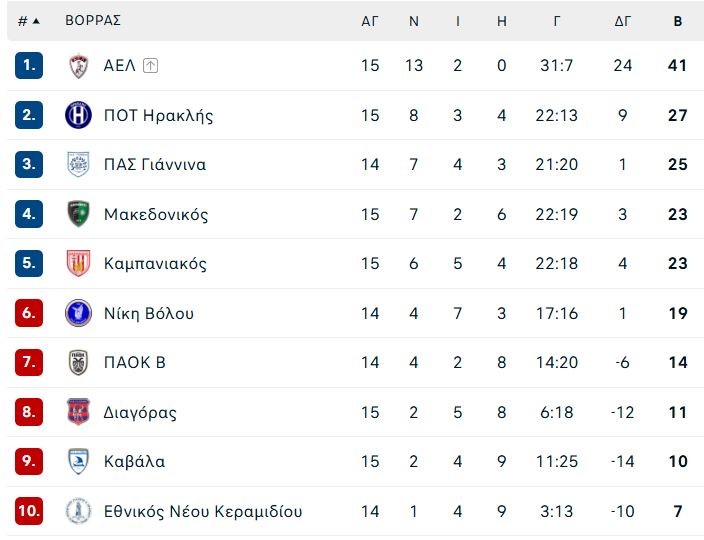This screenshot has width=704, height=540.
Task: Click the Εθνικός Νέου Κεραμιδίου crest
Action: click(79, 511)
